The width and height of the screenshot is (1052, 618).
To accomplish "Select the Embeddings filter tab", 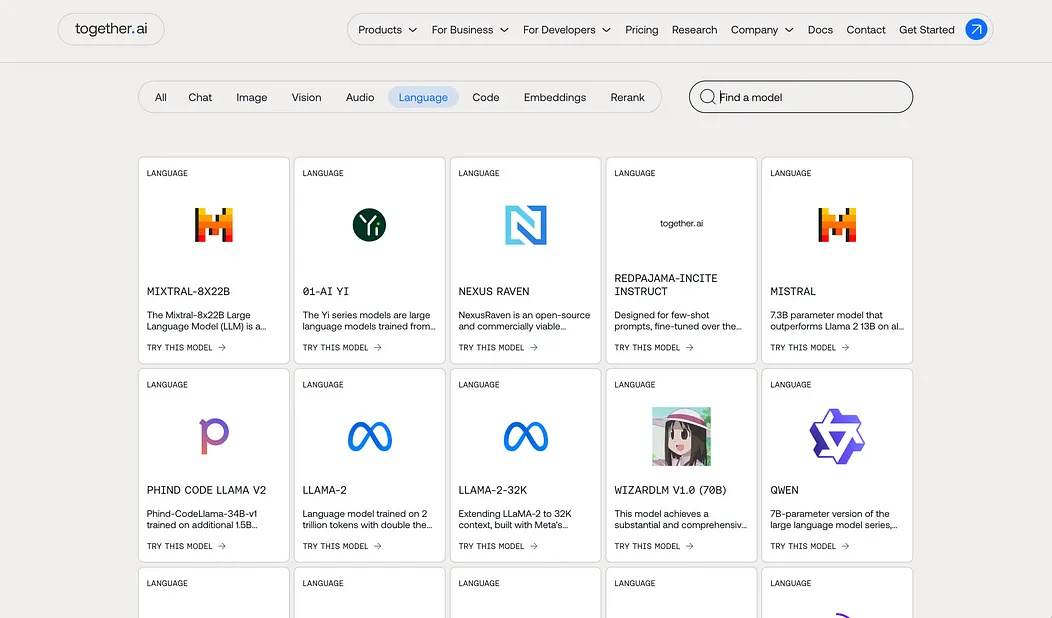I will 555,97.
